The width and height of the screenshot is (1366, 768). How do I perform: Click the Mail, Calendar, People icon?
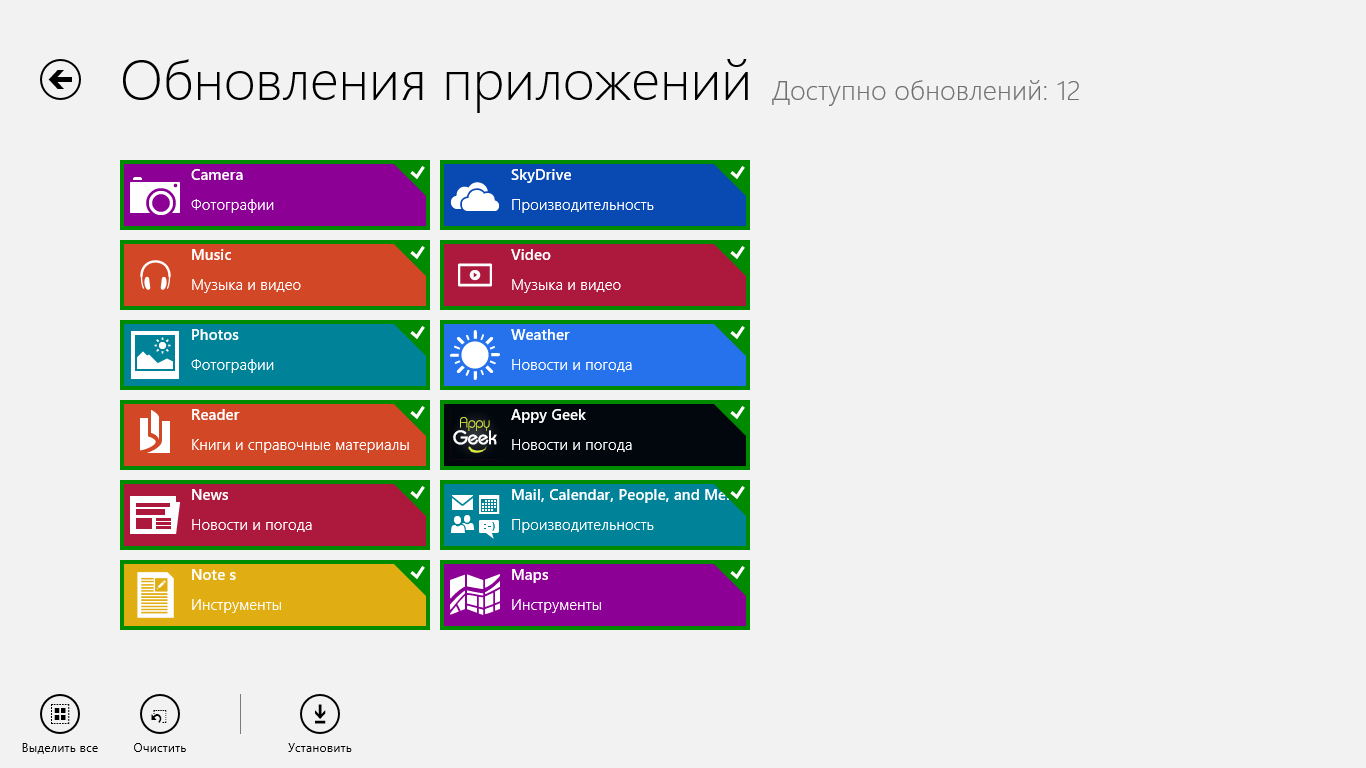coord(474,515)
